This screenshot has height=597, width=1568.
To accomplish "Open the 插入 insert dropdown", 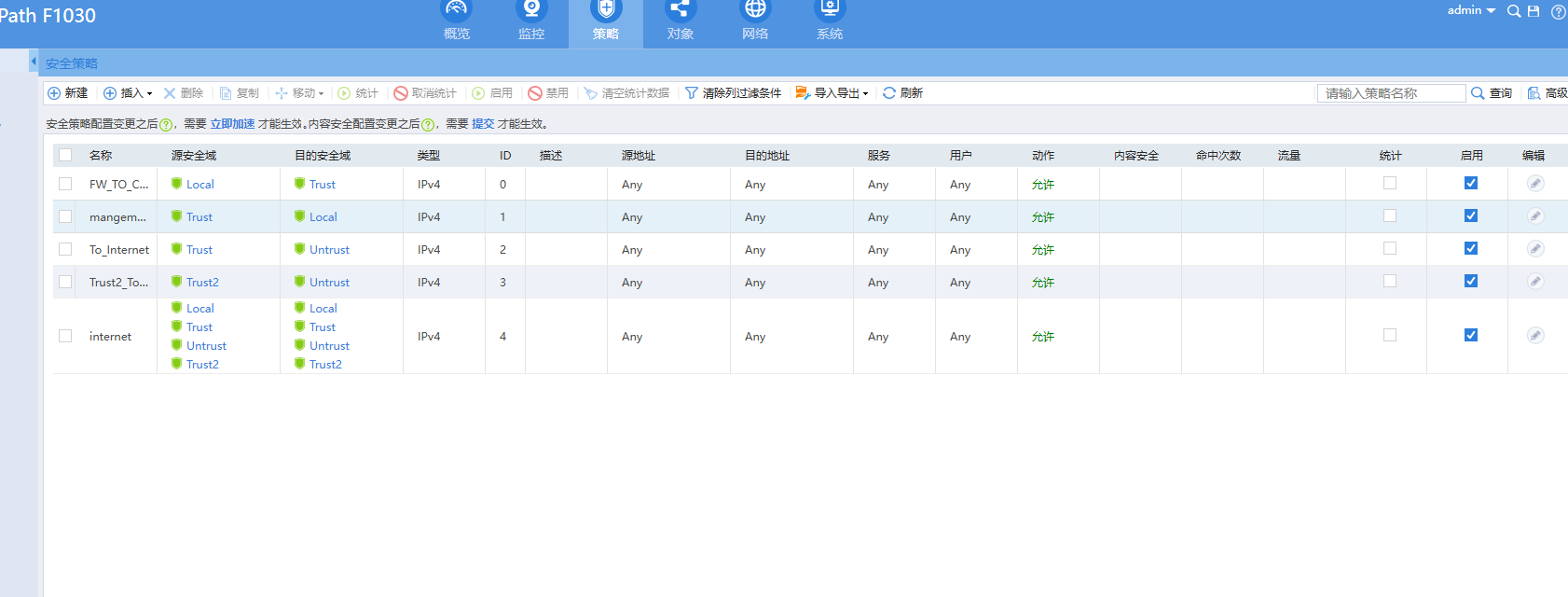I will (x=128, y=93).
